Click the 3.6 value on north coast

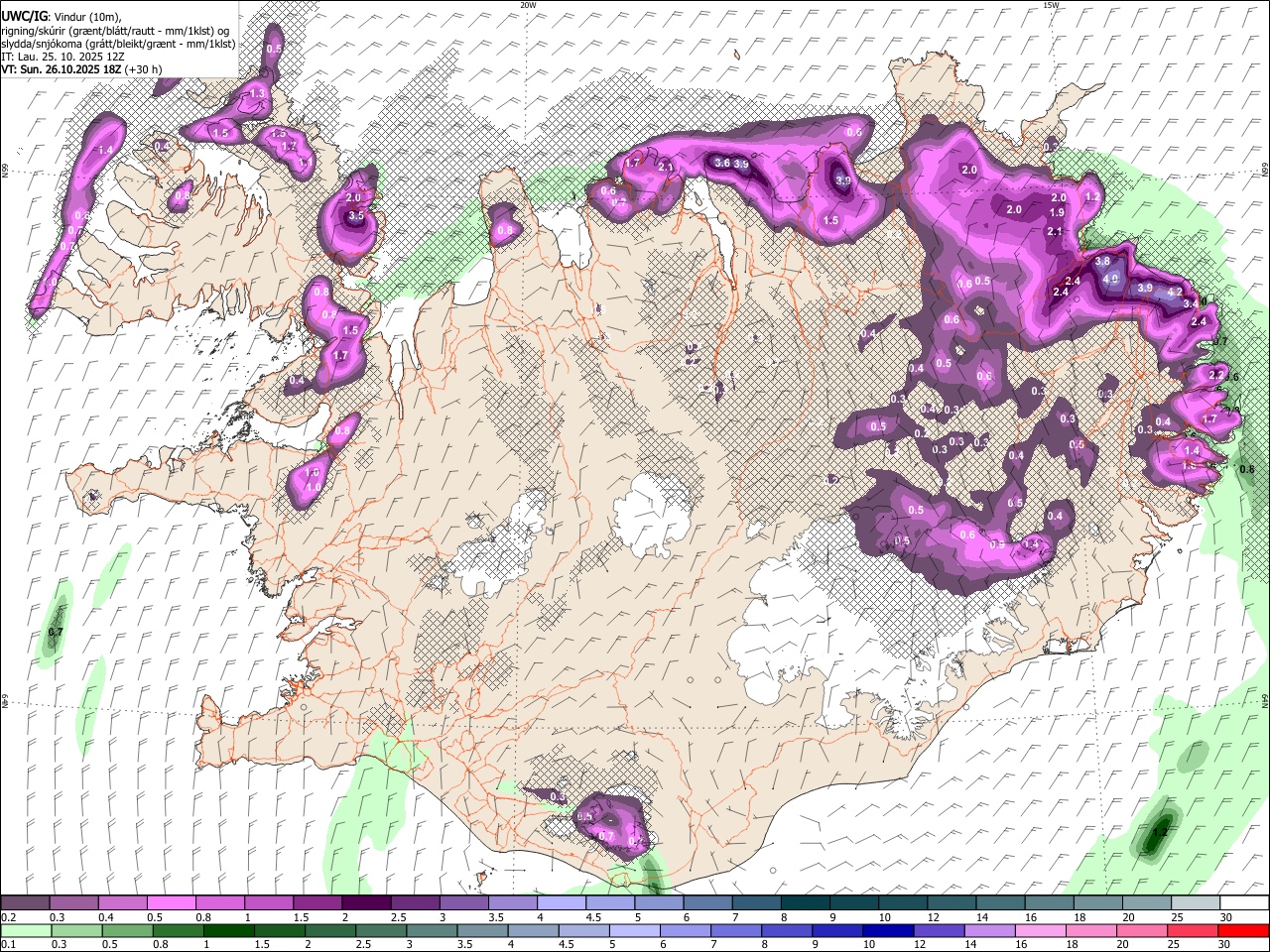(x=722, y=163)
